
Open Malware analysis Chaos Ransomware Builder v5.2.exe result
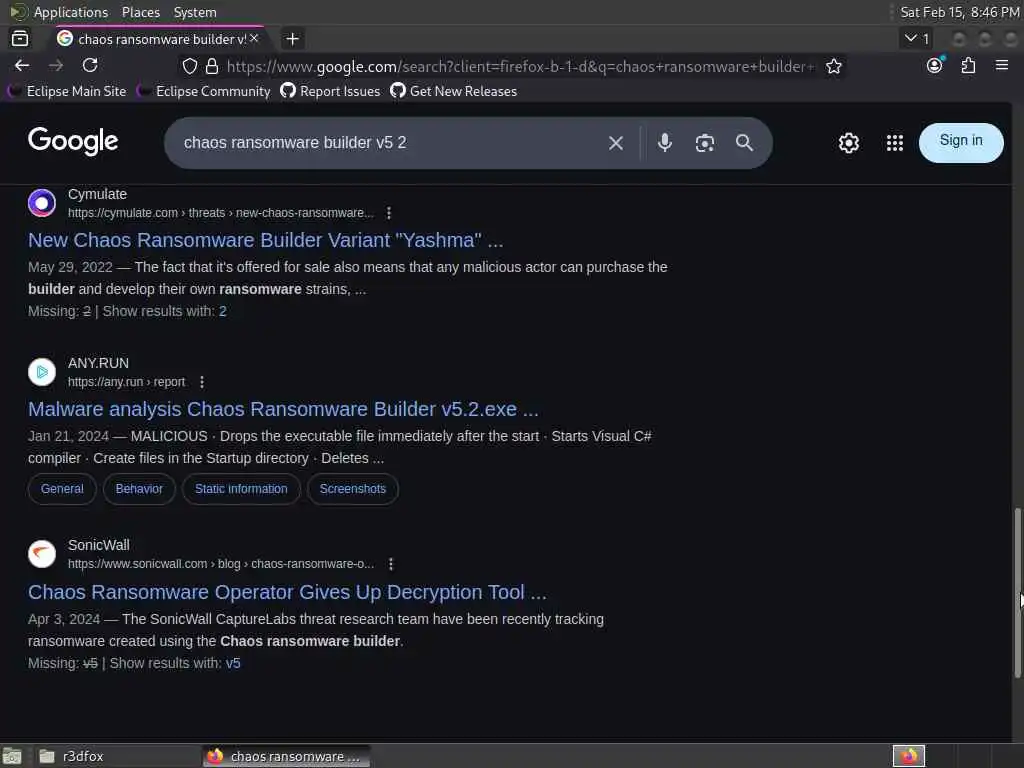tap(283, 409)
